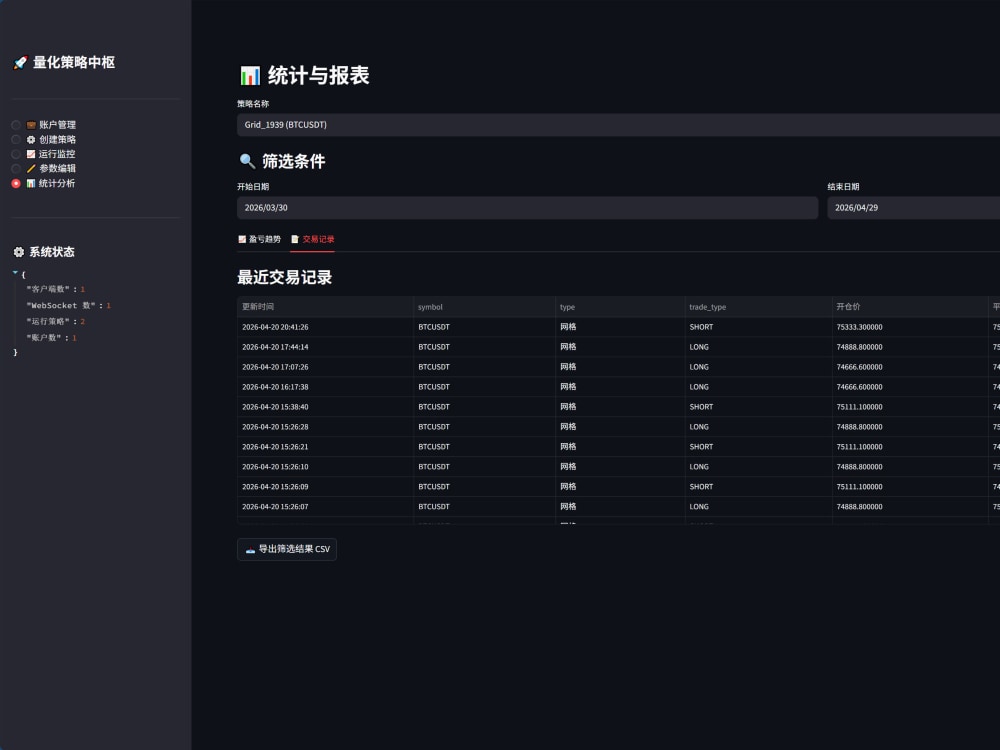Click the "运行策略" entry in system status
The image size is (1000, 750).
pos(55,321)
